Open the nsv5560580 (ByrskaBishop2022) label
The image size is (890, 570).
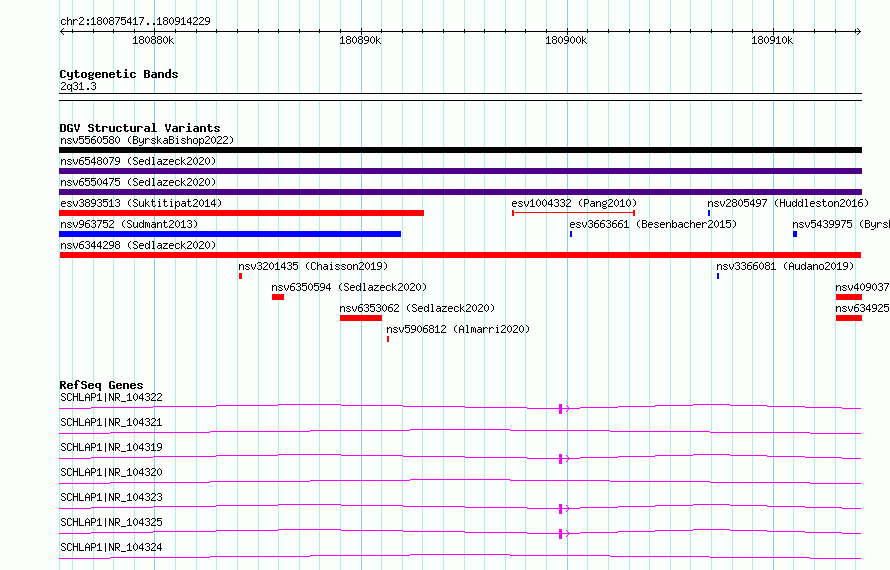[x=147, y=140]
